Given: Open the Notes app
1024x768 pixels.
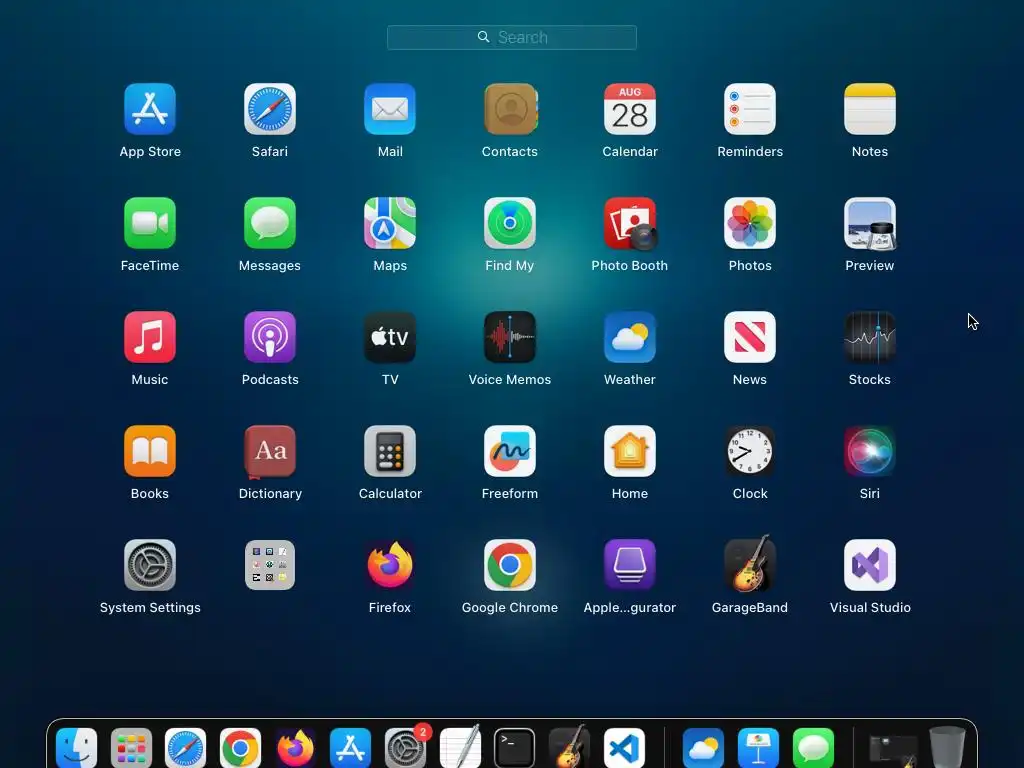Looking at the screenshot, I should coord(870,109).
